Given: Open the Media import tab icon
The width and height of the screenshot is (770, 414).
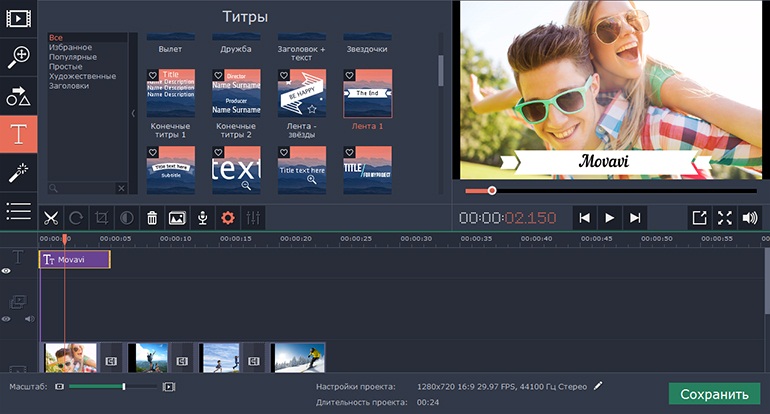Looking at the screenshot, I should (18, 19).
